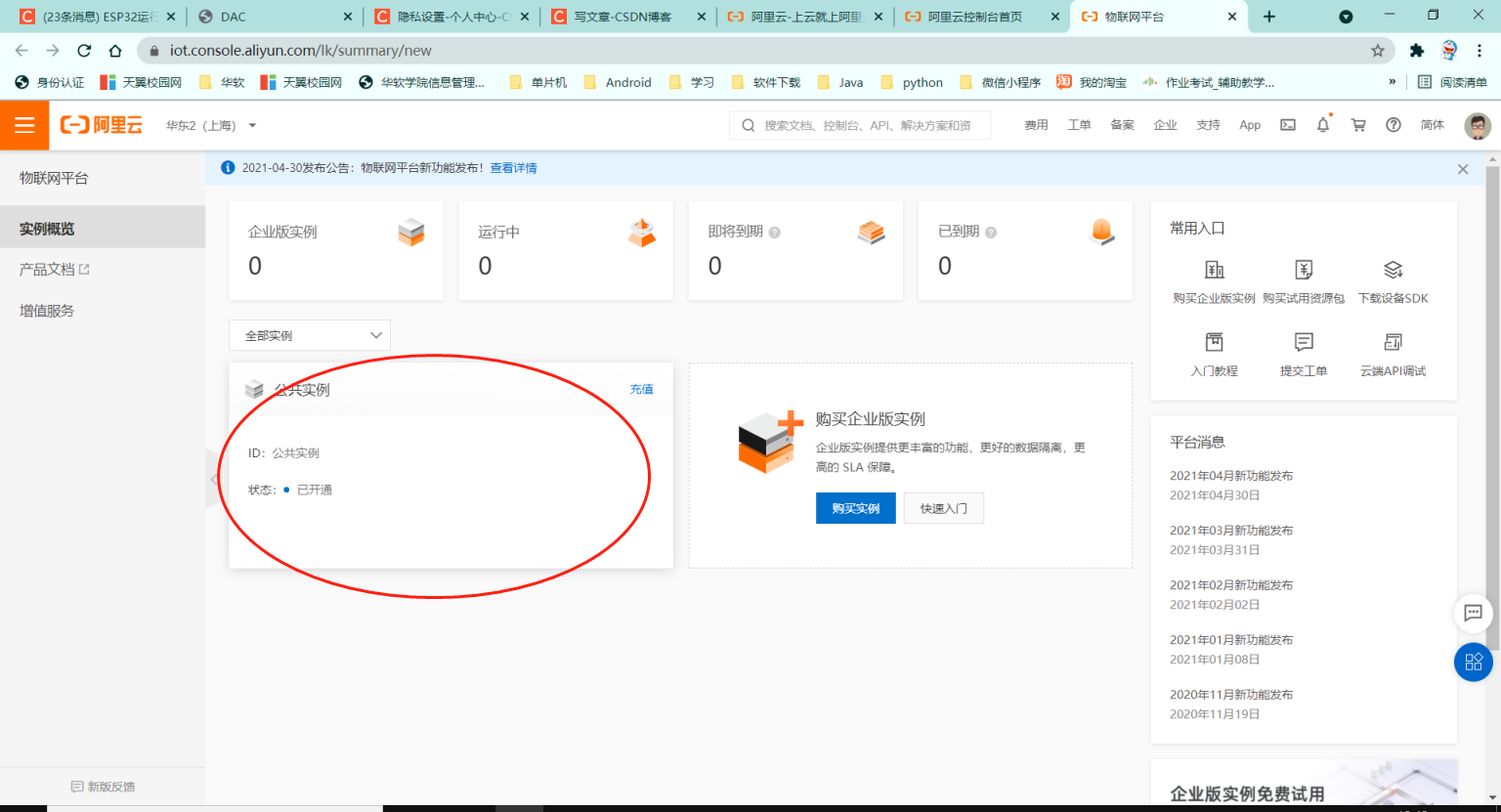This screenshot has height=812, width=1501.
Task: Open the 2021年01月新功能发布 message
Action: point(1231,640)
